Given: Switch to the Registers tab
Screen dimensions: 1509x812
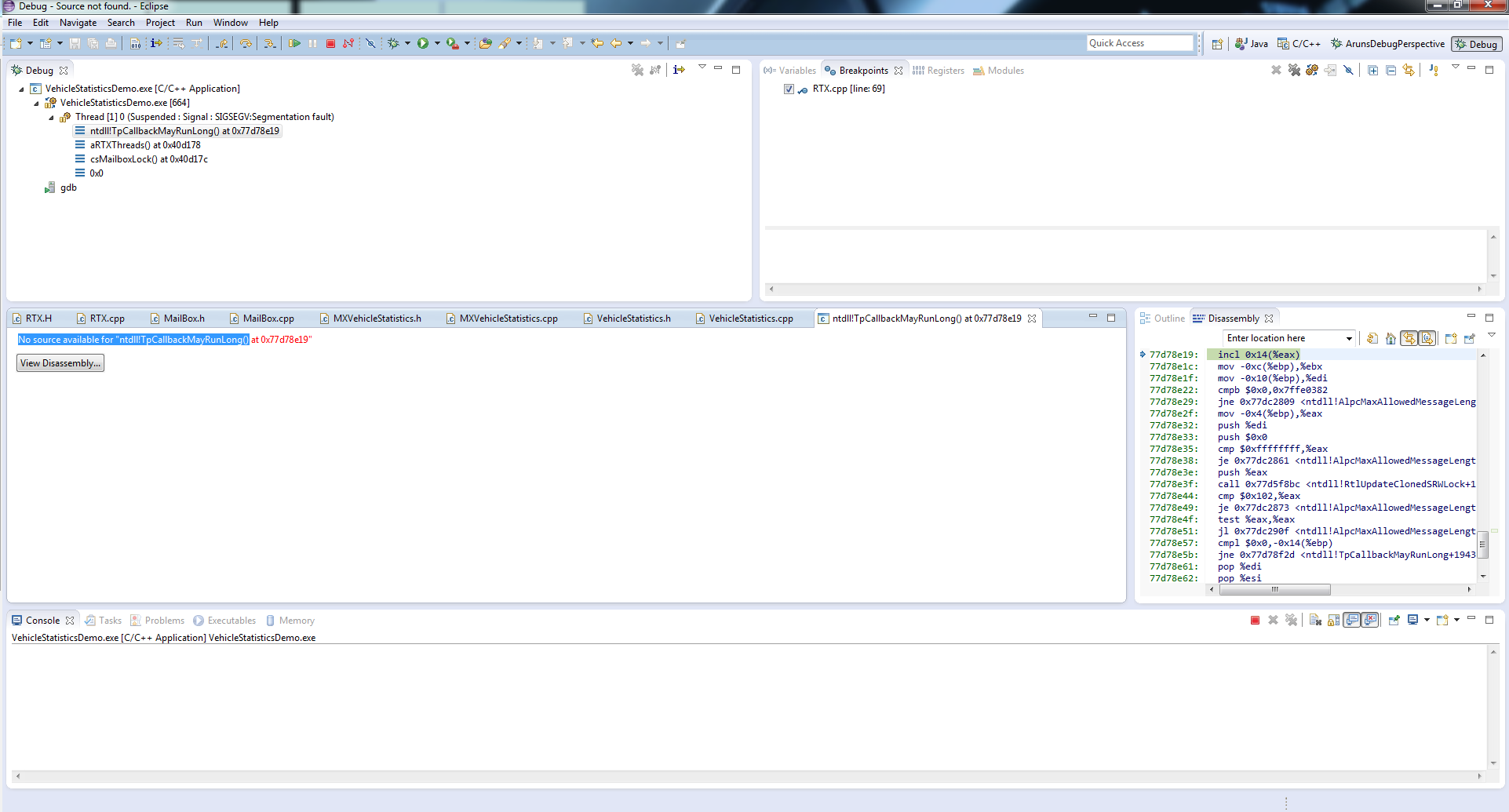Looking at the screenshot, I should tap(938, 71).
